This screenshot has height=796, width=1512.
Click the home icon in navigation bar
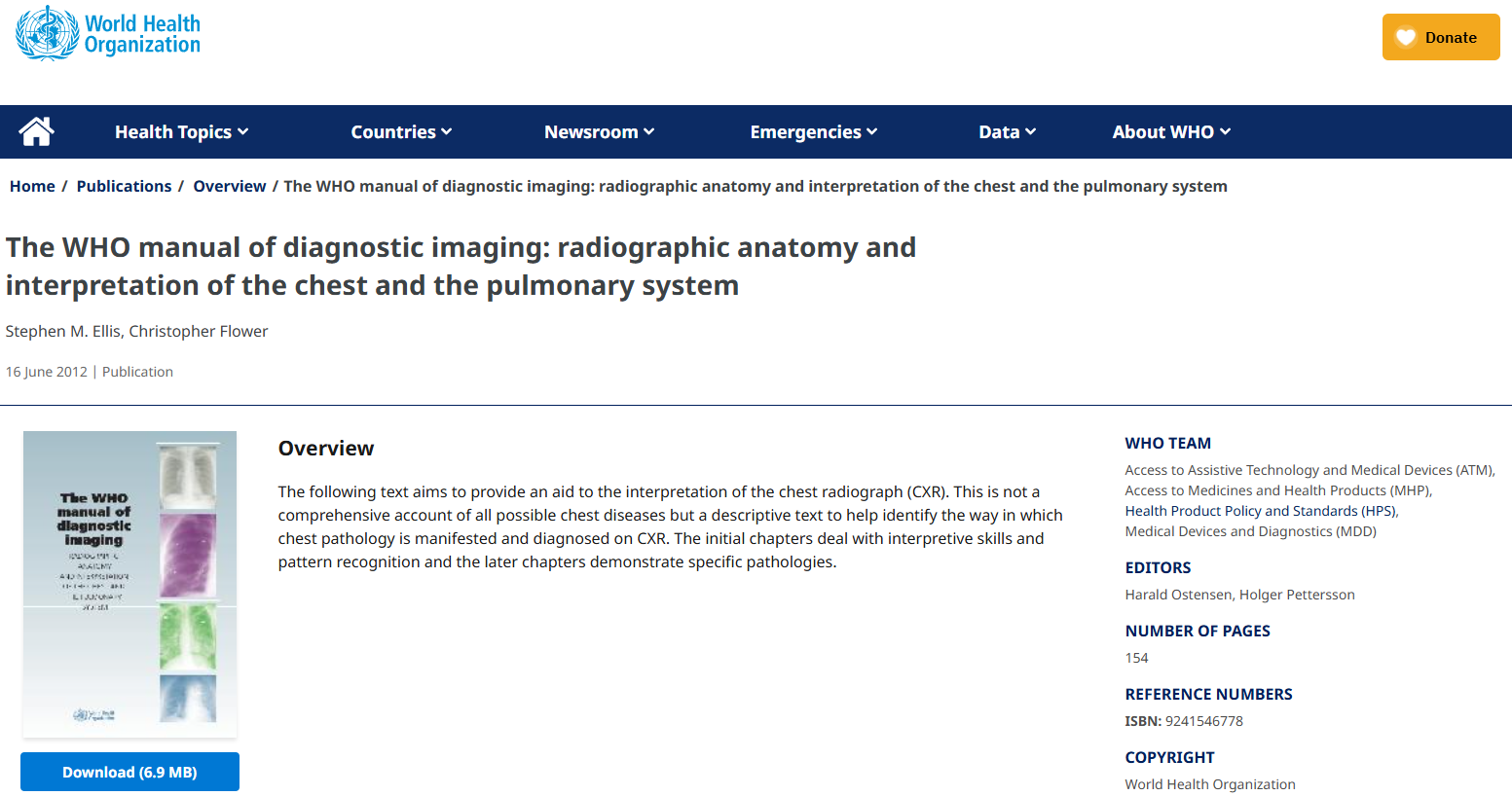(36, 131)
